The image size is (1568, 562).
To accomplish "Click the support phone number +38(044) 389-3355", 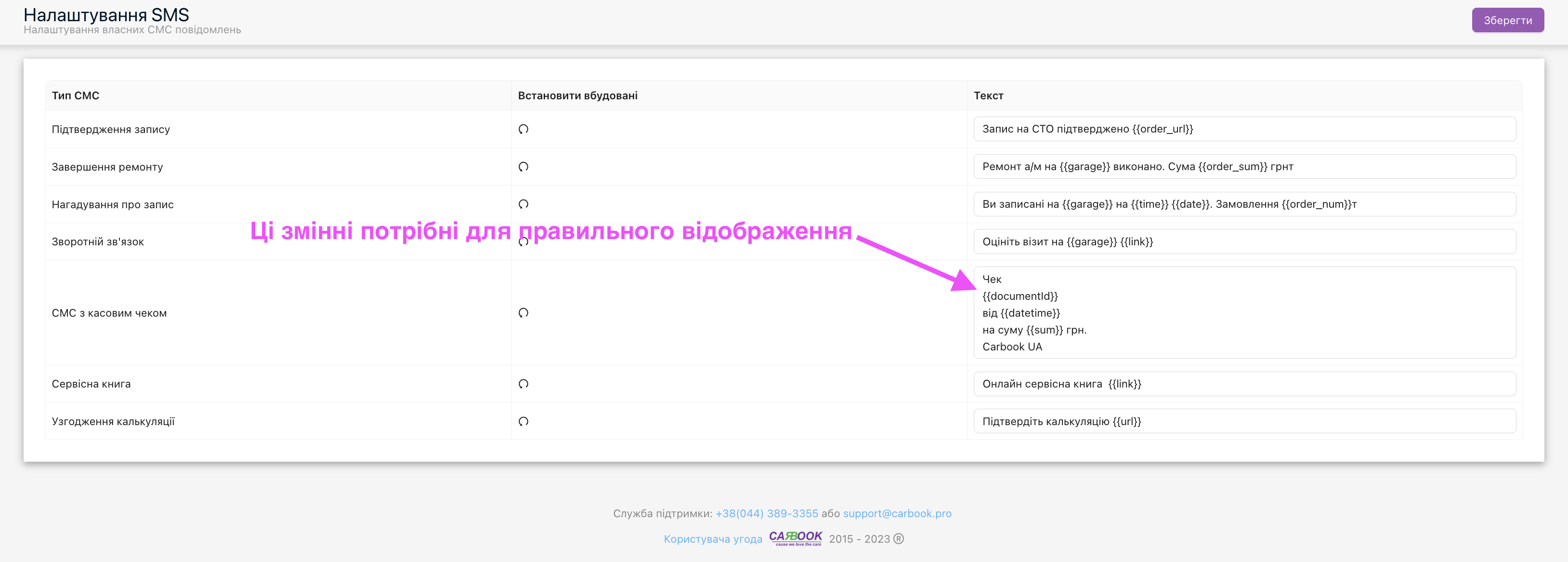I will (766, 513).
